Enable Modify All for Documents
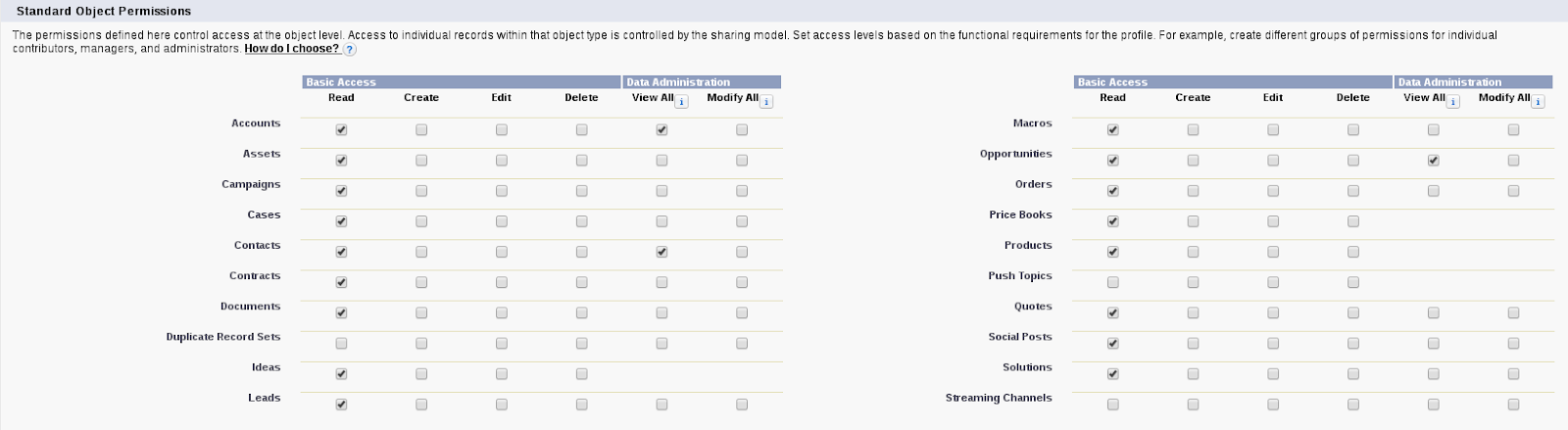The image size is (1568, 430). click(742, 312)
